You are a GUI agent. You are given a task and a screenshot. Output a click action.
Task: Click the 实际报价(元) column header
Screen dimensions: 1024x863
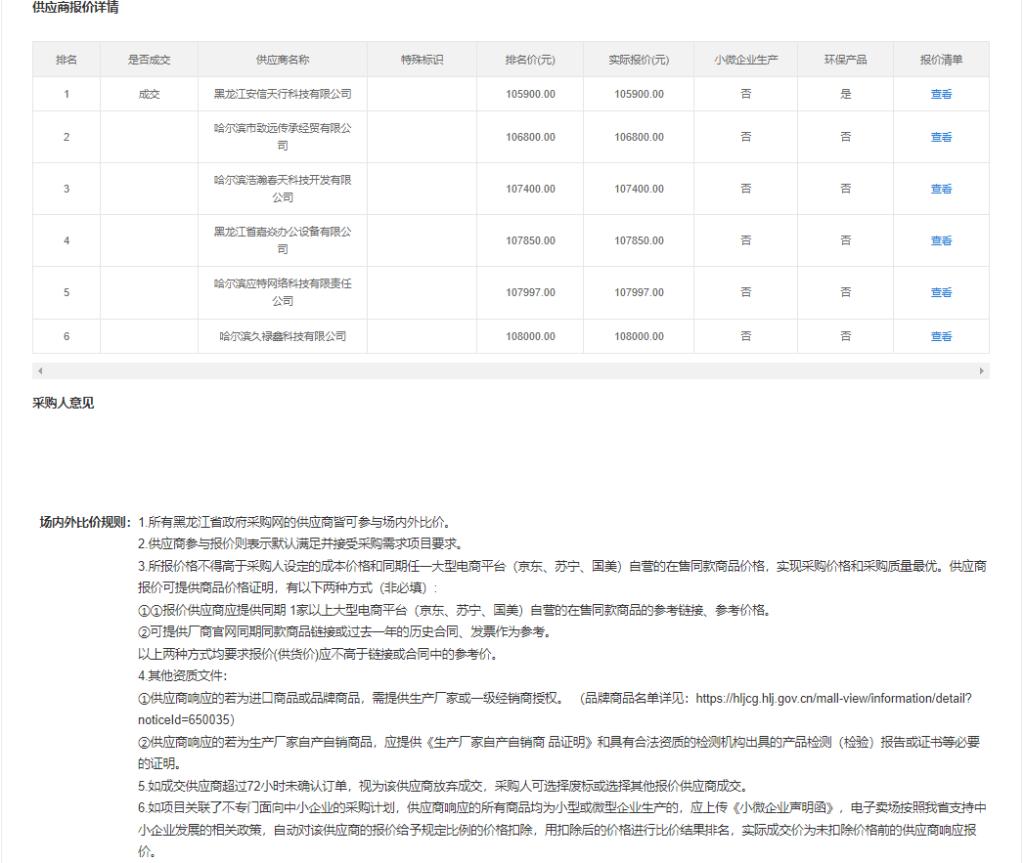[x=638, y=60]
